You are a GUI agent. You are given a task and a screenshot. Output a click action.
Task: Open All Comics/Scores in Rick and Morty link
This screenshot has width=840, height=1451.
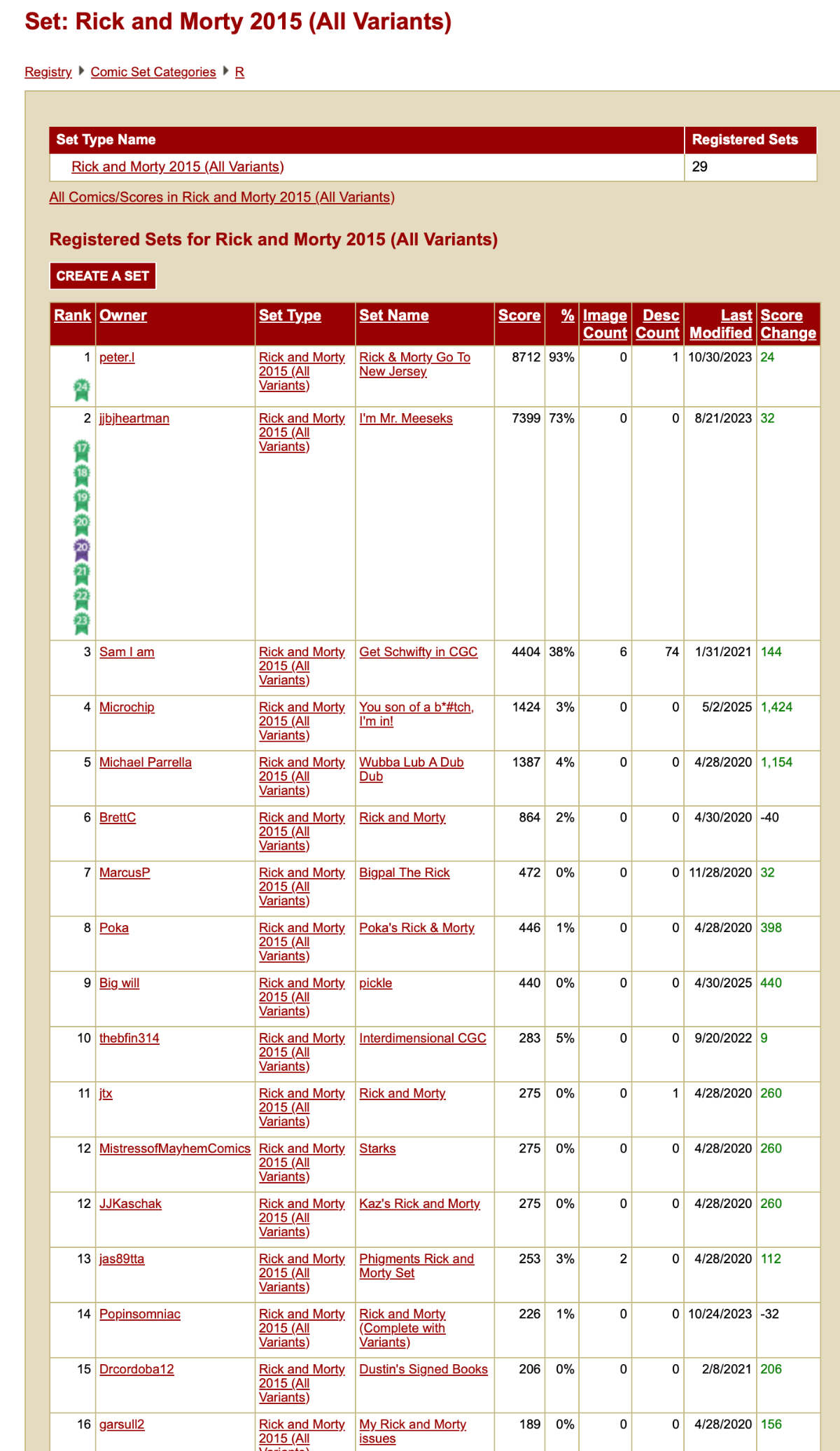(222, 197)
